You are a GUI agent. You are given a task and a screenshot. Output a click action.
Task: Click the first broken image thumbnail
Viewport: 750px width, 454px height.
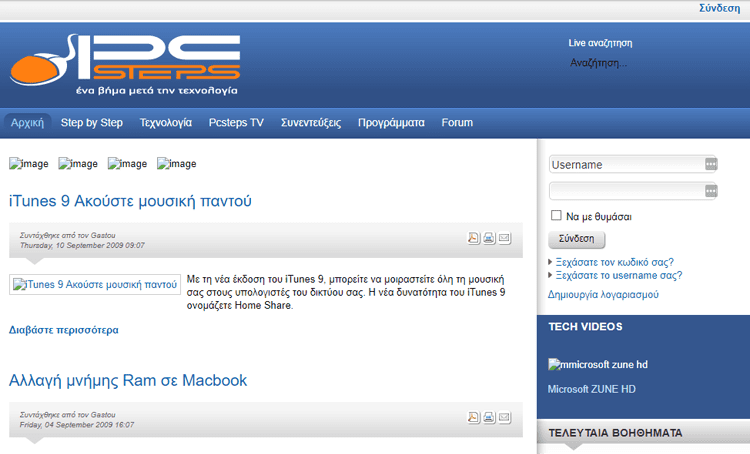point(29,164)
